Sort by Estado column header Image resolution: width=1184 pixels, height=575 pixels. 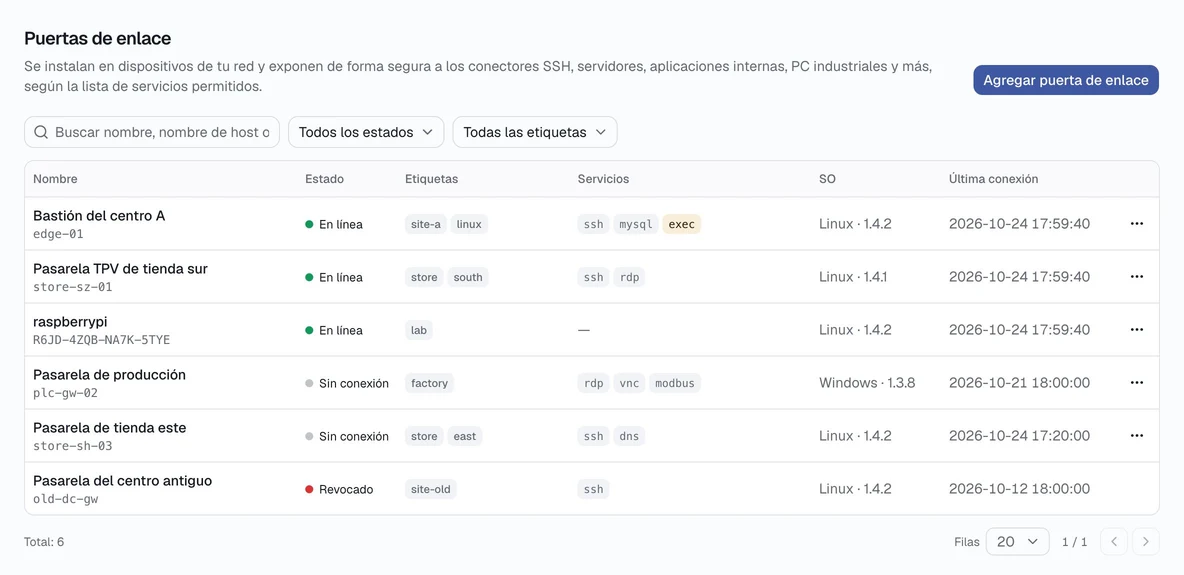(x=324, y=179)
